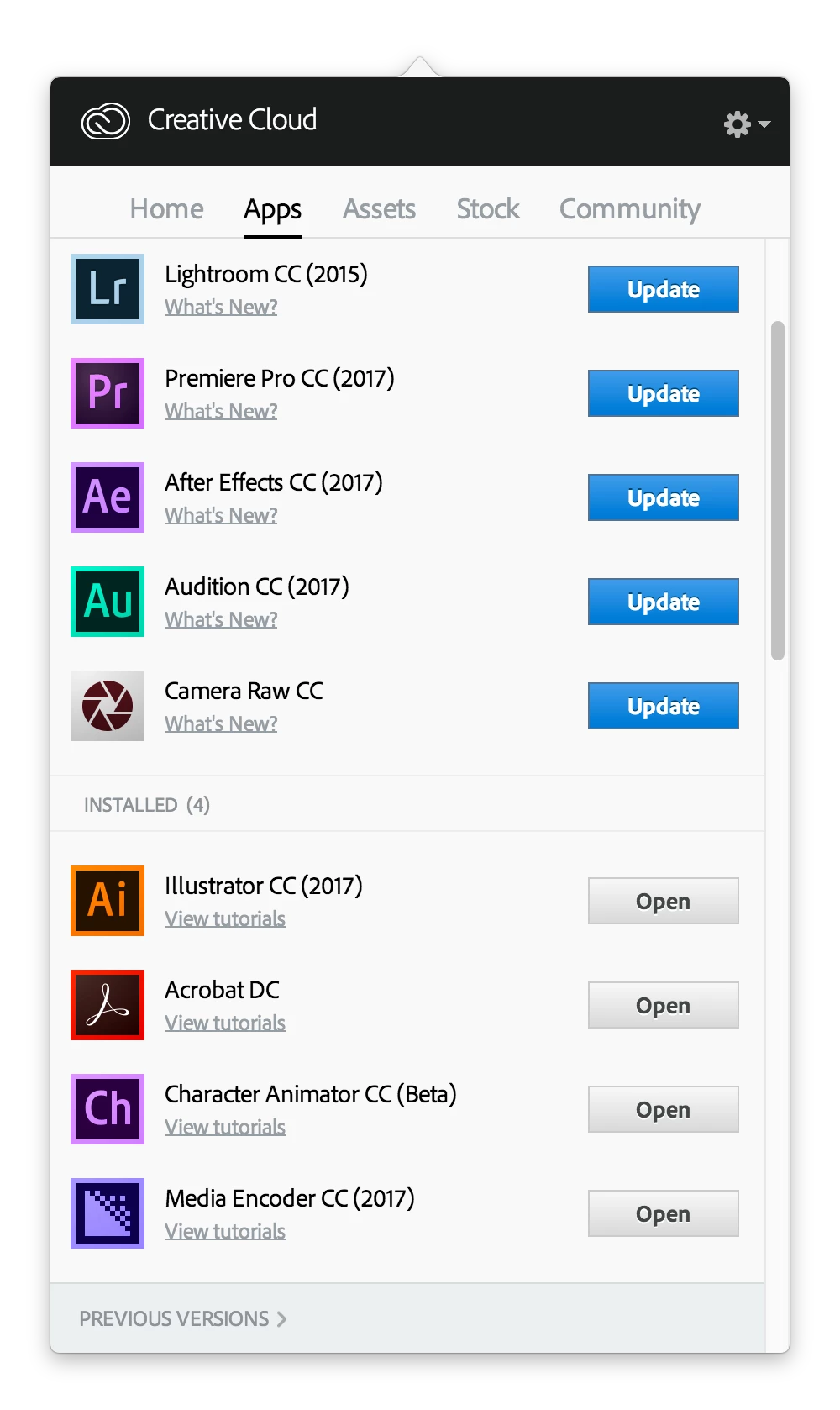Viewport: 840px width, 1410px height.
Task: Click the apps list vertical scrollbar
Action: pyautogui.click(x=778, y=491)
